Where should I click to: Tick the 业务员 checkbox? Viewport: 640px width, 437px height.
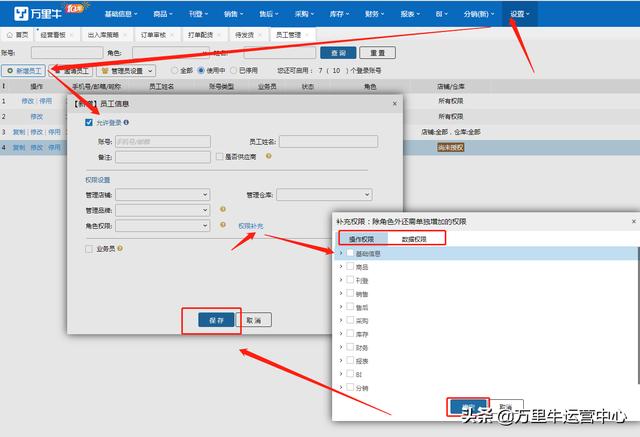click(x=89, y=248)
